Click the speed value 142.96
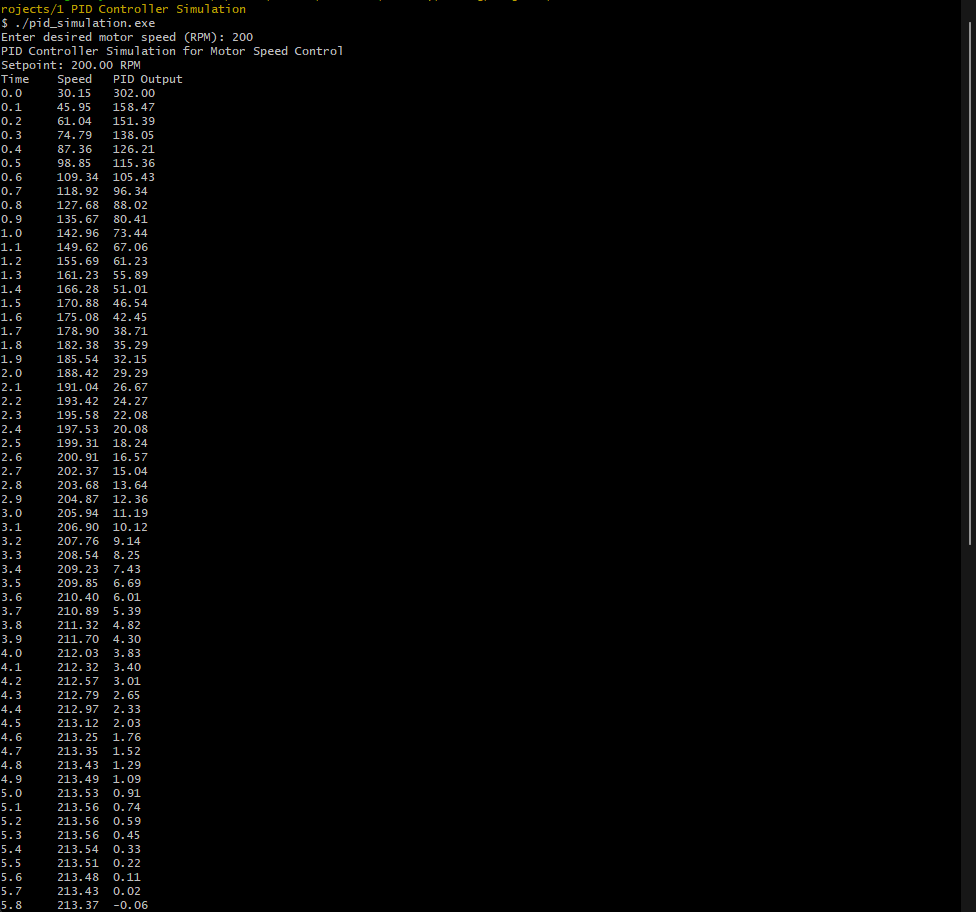976x912 pixels. [78, 233]
